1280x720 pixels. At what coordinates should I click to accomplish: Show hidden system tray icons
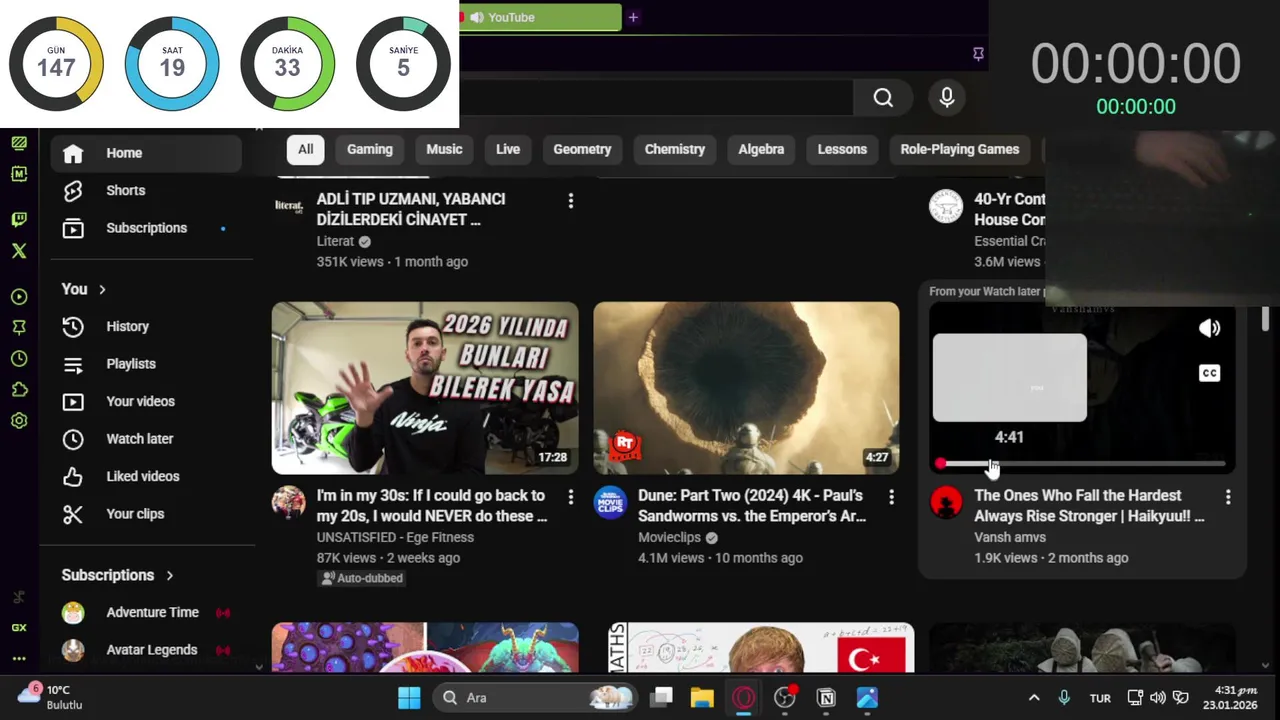pyautogui.click(x=1034, y=698)
